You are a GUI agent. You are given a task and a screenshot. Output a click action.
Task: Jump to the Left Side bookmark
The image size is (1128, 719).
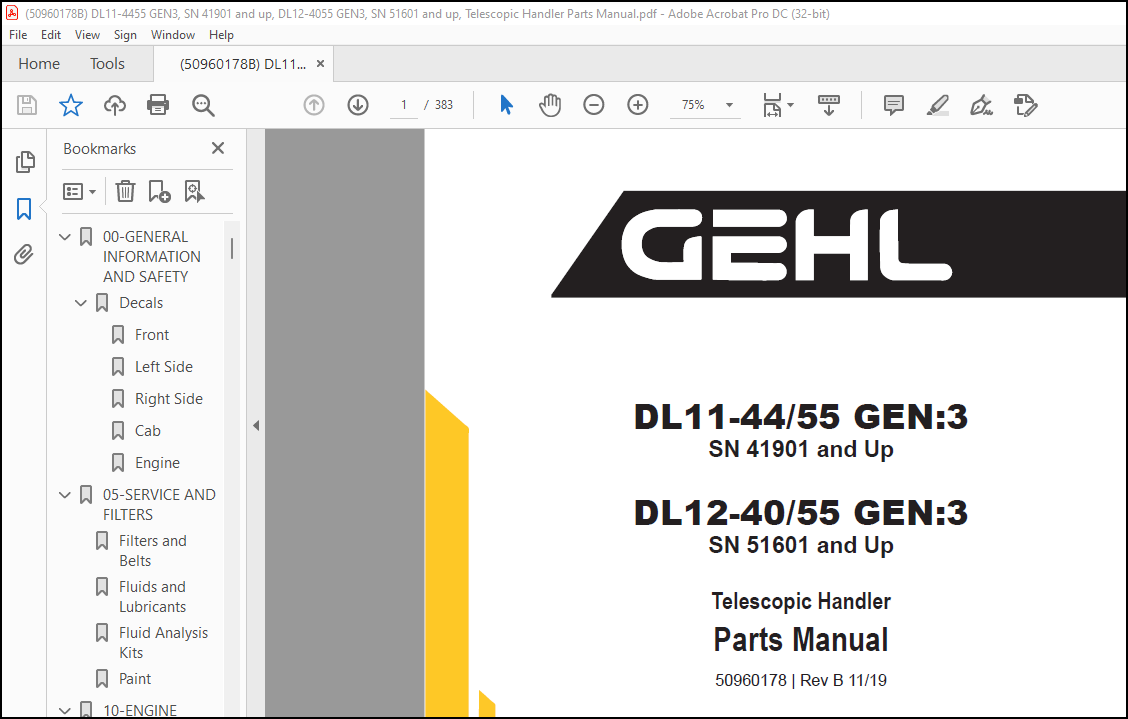164,367
